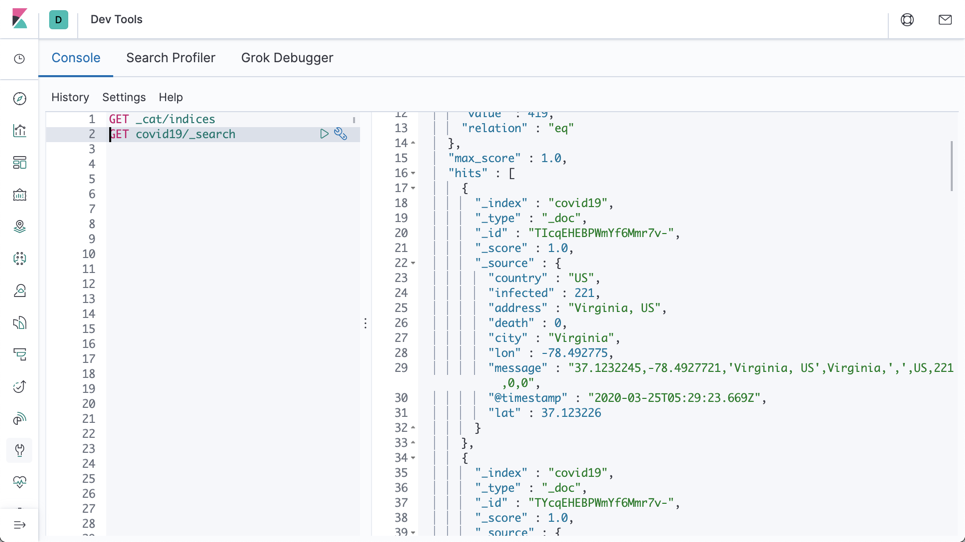Collapse object fold at line 17

414,188
